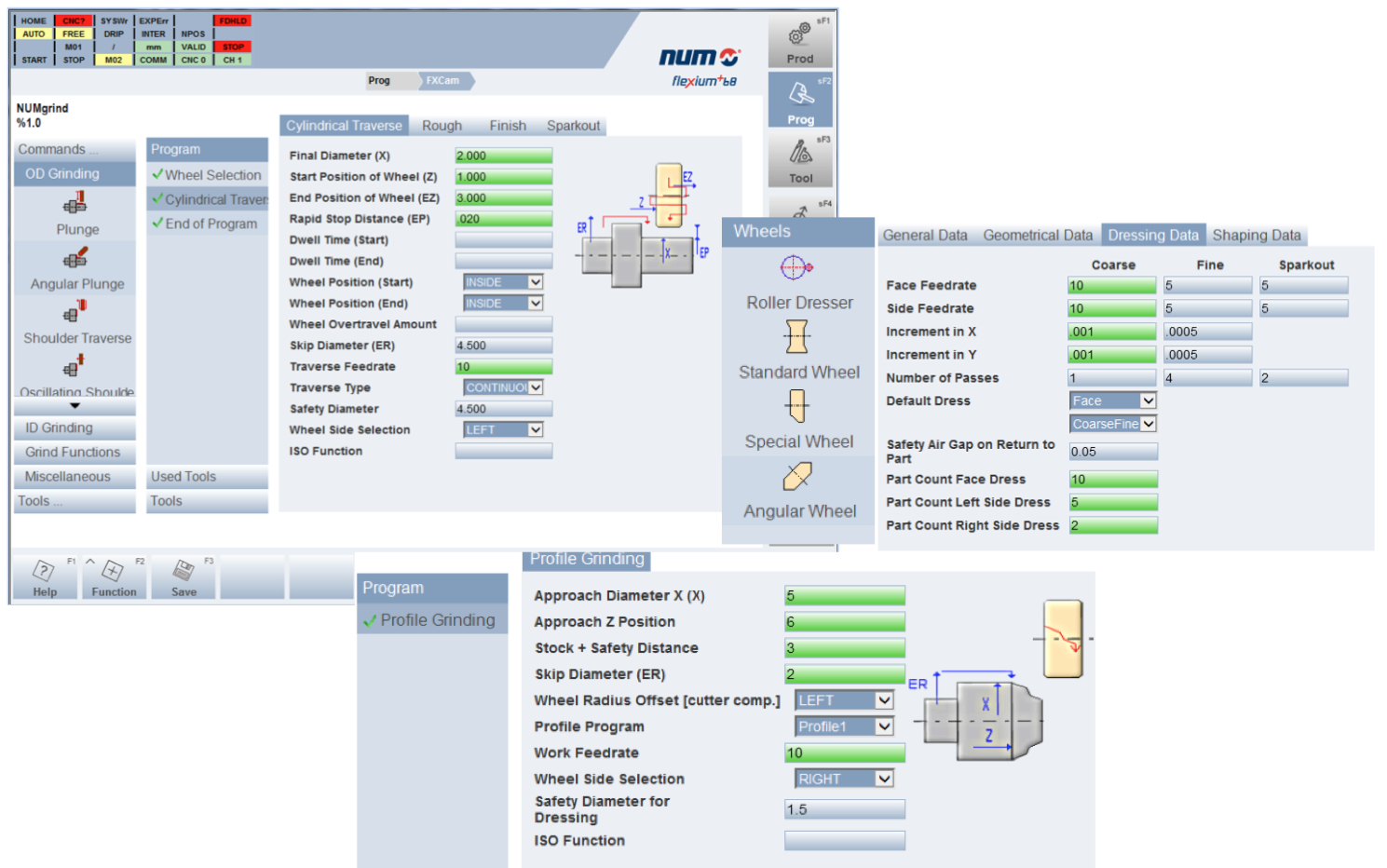Image resolution: width=1387 pixels, height=868 pixels.
Task: Edit the Safety Diameter for Dressing field
Action: click(845, 809)
